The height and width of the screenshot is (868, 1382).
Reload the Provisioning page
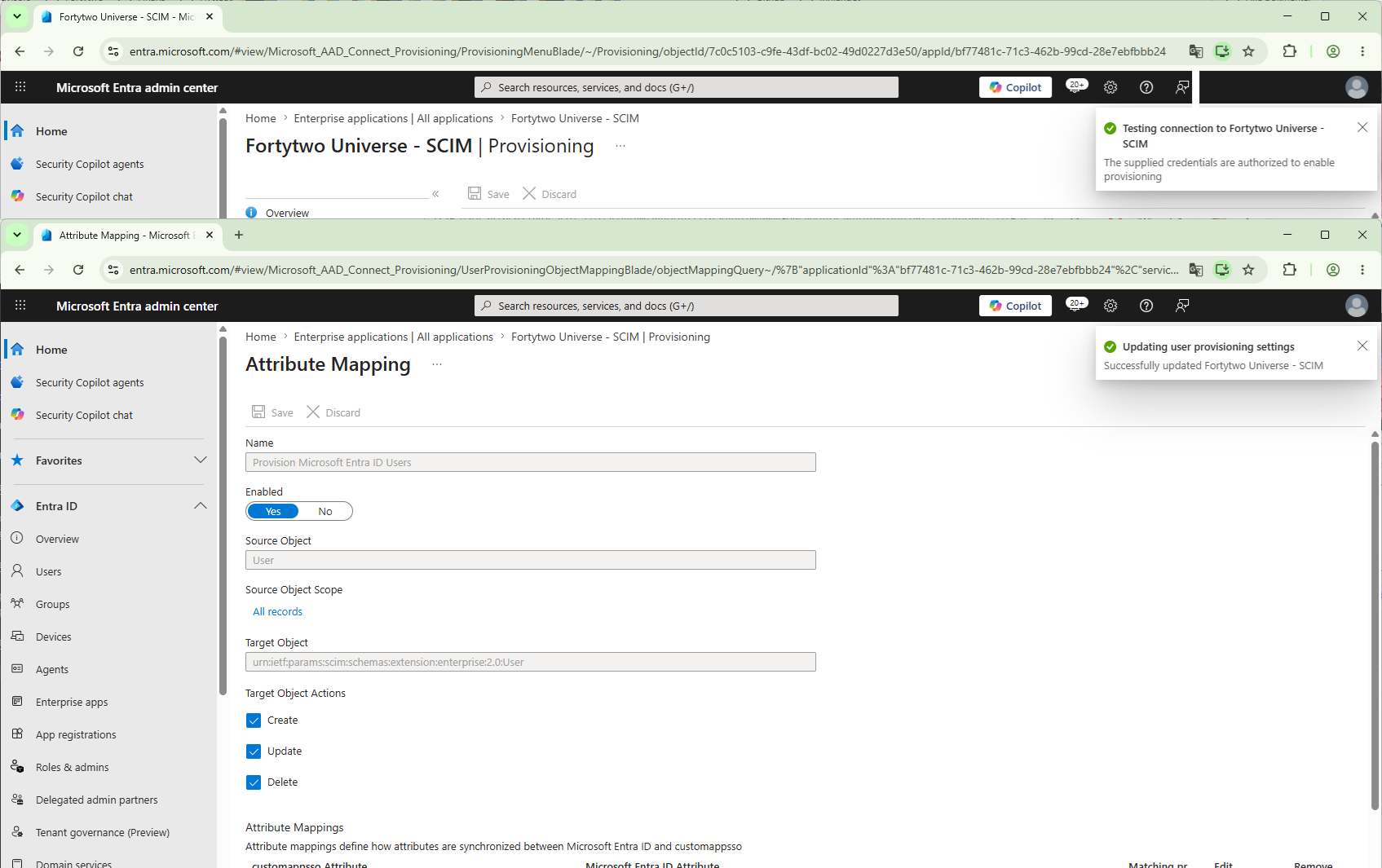(78, 51)
